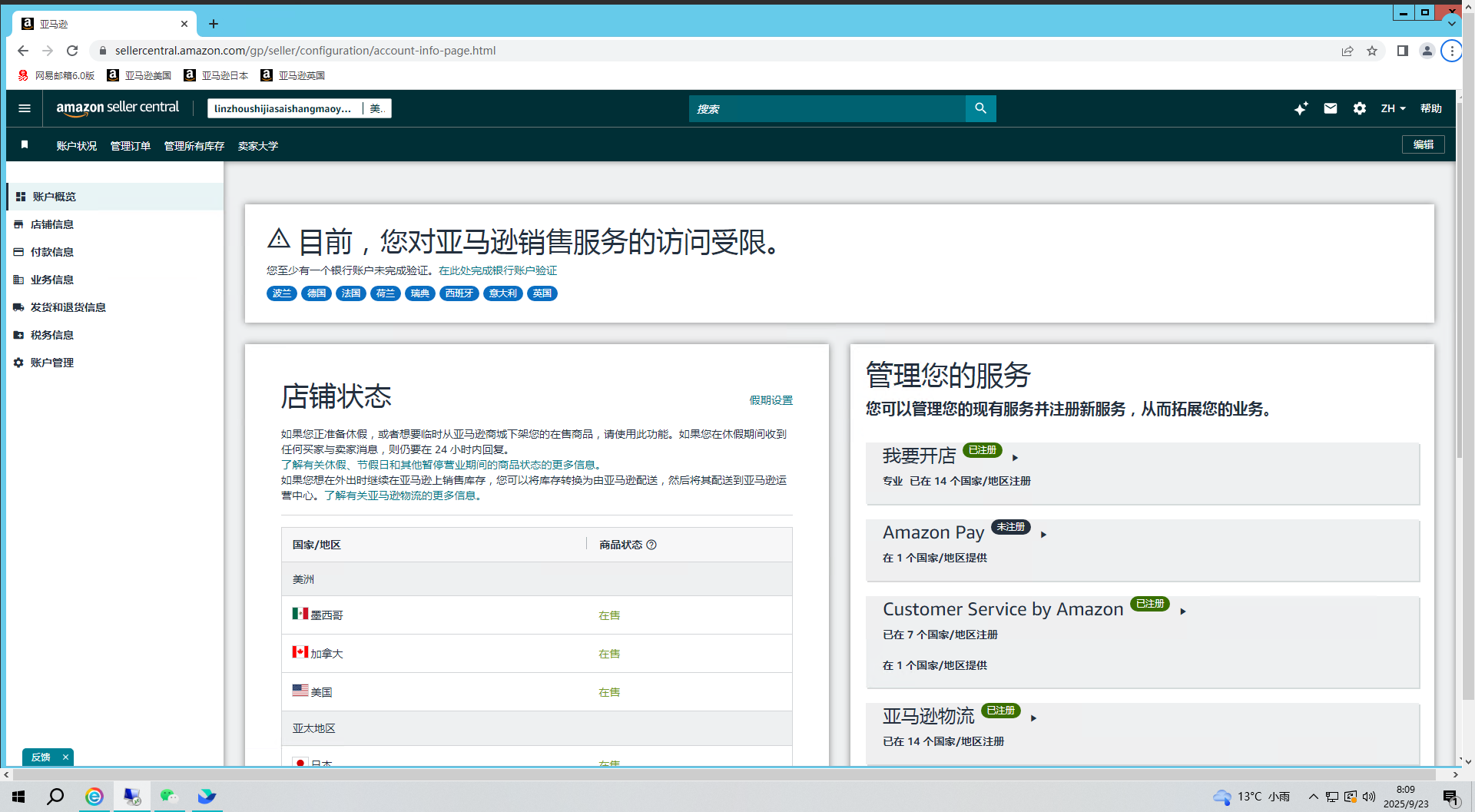Open the messages envelope icon

pos(1331,108)
